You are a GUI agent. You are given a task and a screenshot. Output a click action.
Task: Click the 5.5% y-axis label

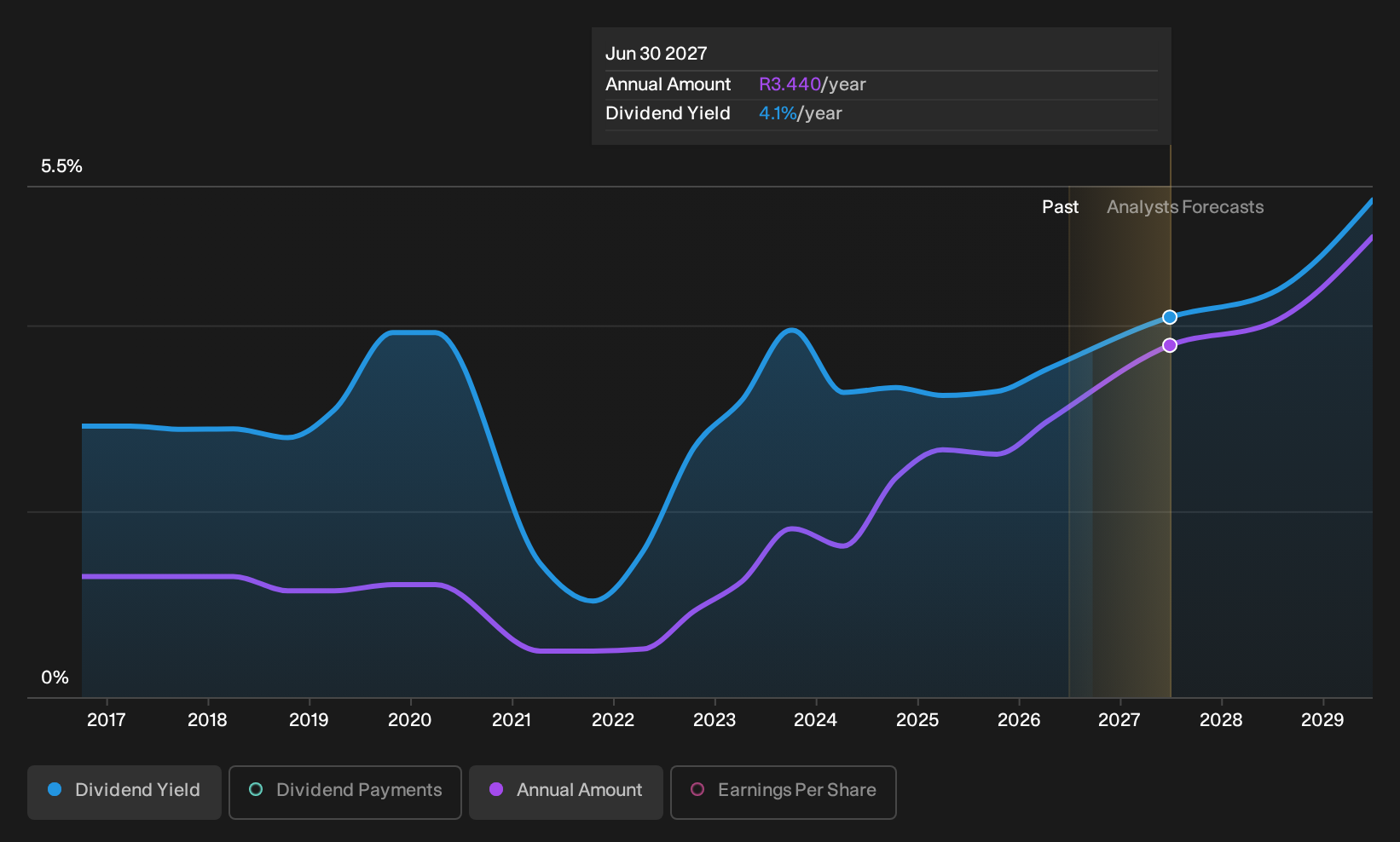[61, 166]
